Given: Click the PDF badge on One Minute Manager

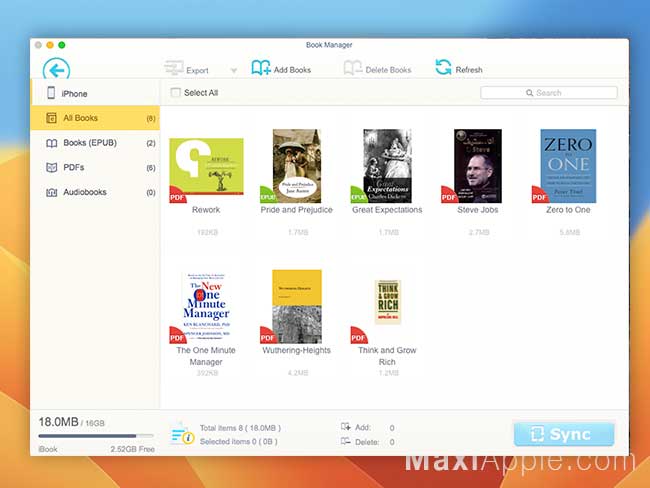Looking at the screenshot, I should (177, 336).
